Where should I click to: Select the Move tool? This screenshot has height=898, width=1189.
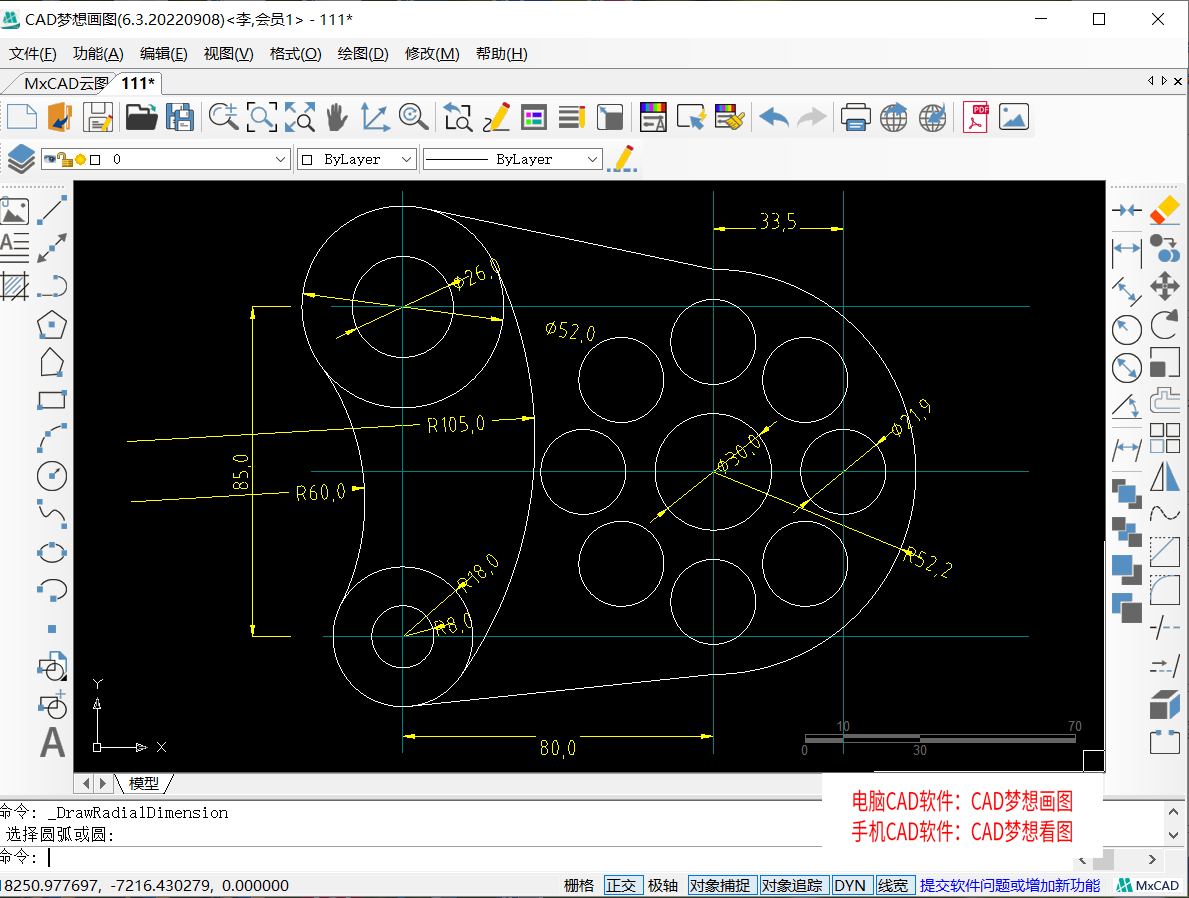(x=1165, y=286)
